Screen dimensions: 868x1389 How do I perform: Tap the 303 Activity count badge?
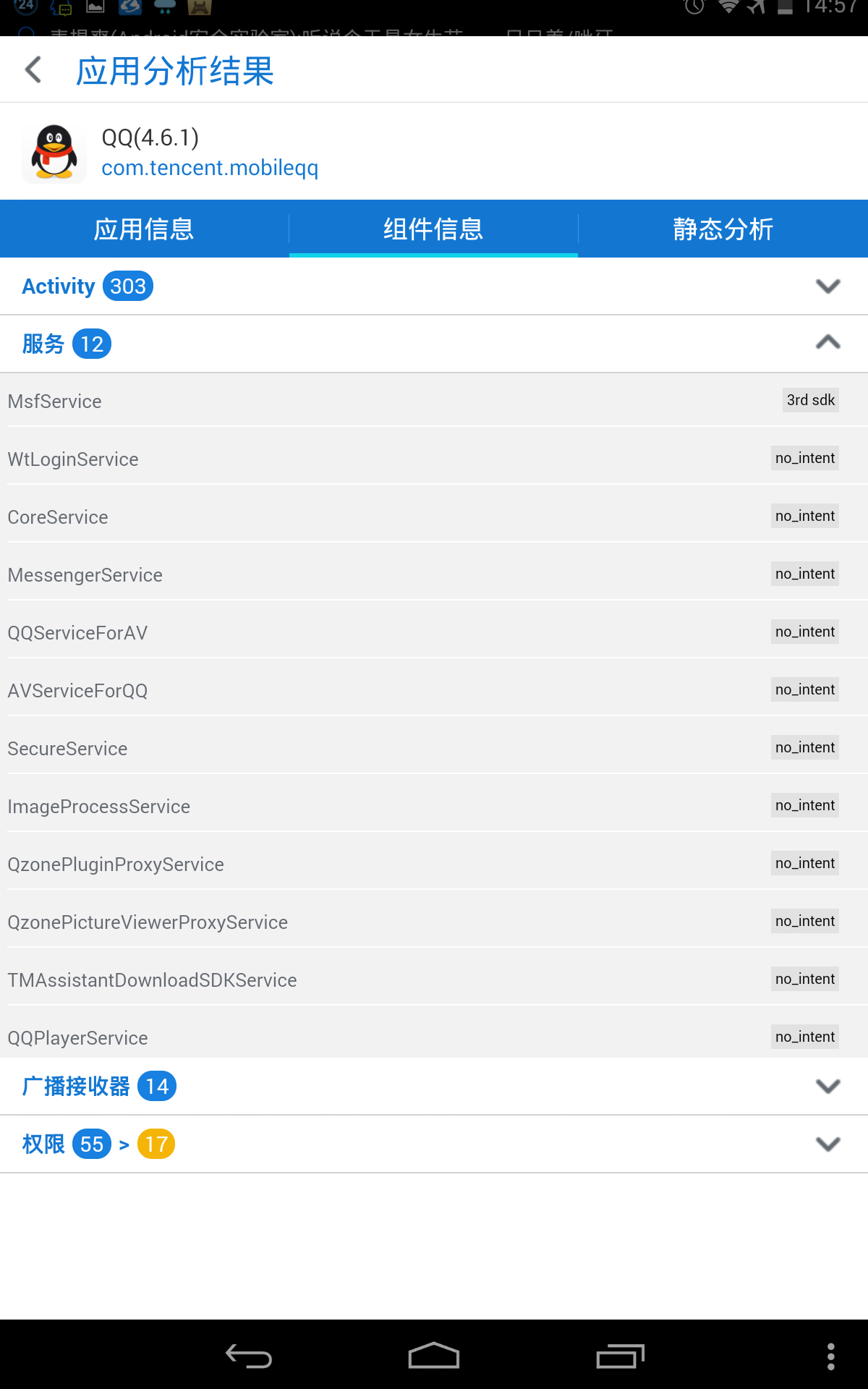tap(128, 286)
